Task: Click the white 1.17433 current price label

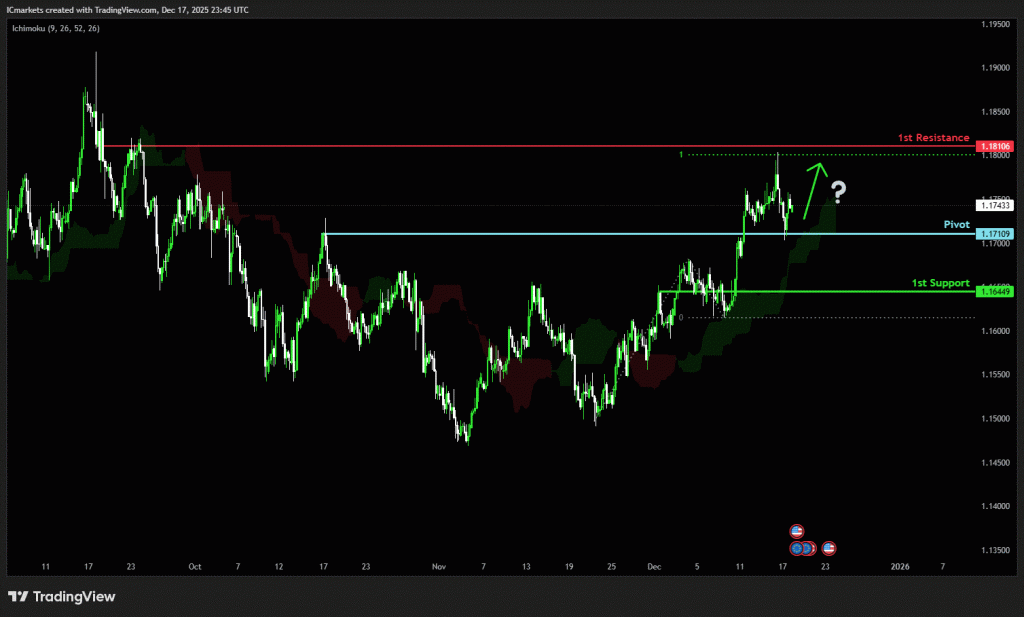Action: [996, 205]
